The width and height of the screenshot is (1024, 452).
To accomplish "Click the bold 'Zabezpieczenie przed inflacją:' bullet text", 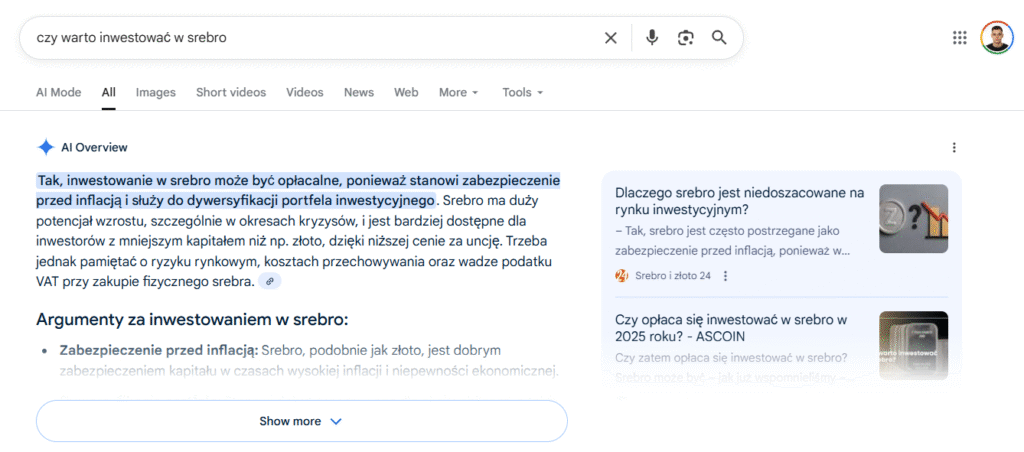I will (159, 351).
